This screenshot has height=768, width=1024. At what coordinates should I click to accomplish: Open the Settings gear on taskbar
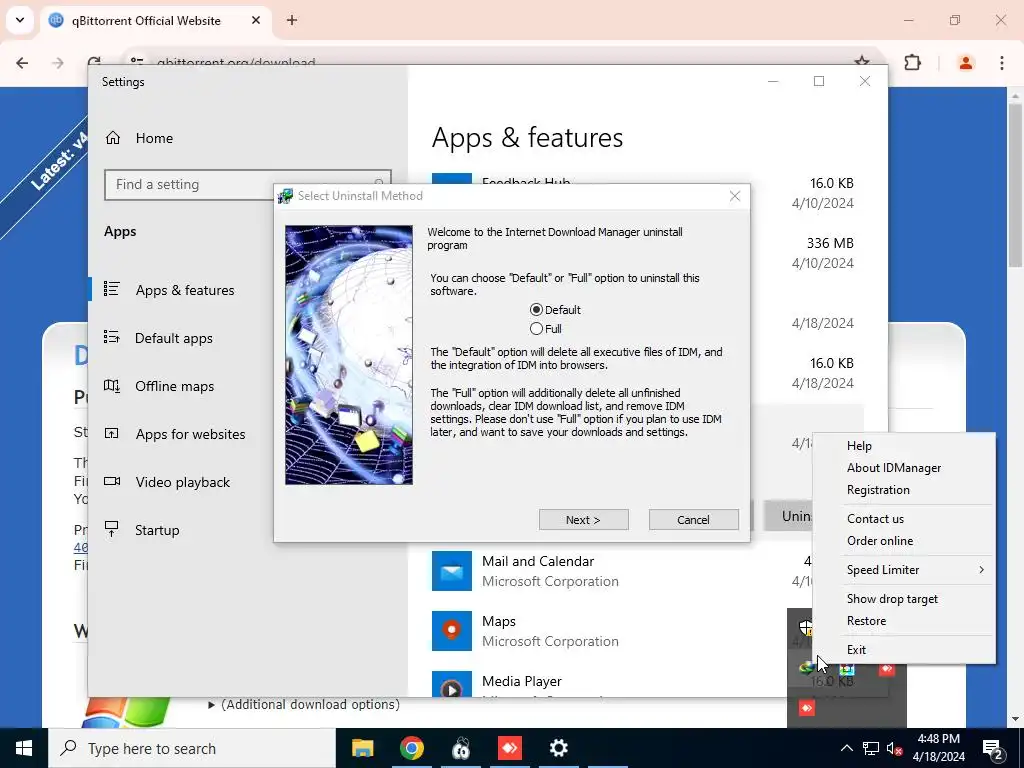click(558, 748)
